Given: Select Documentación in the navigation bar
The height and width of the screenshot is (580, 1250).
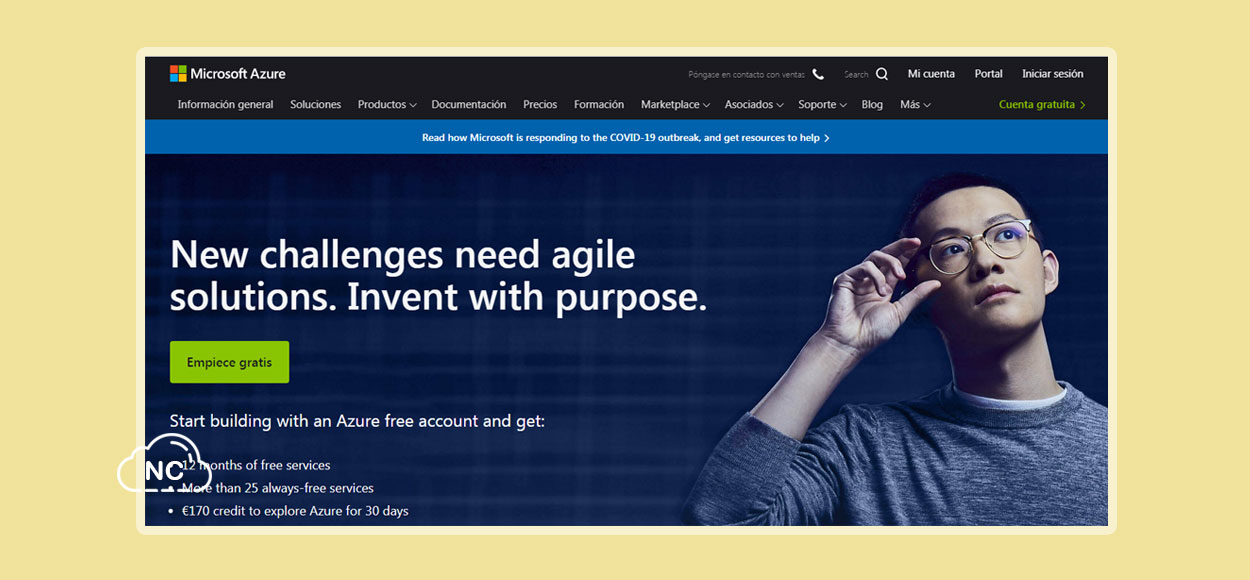Looking at the screenshot, I should [x=469, y=104].
